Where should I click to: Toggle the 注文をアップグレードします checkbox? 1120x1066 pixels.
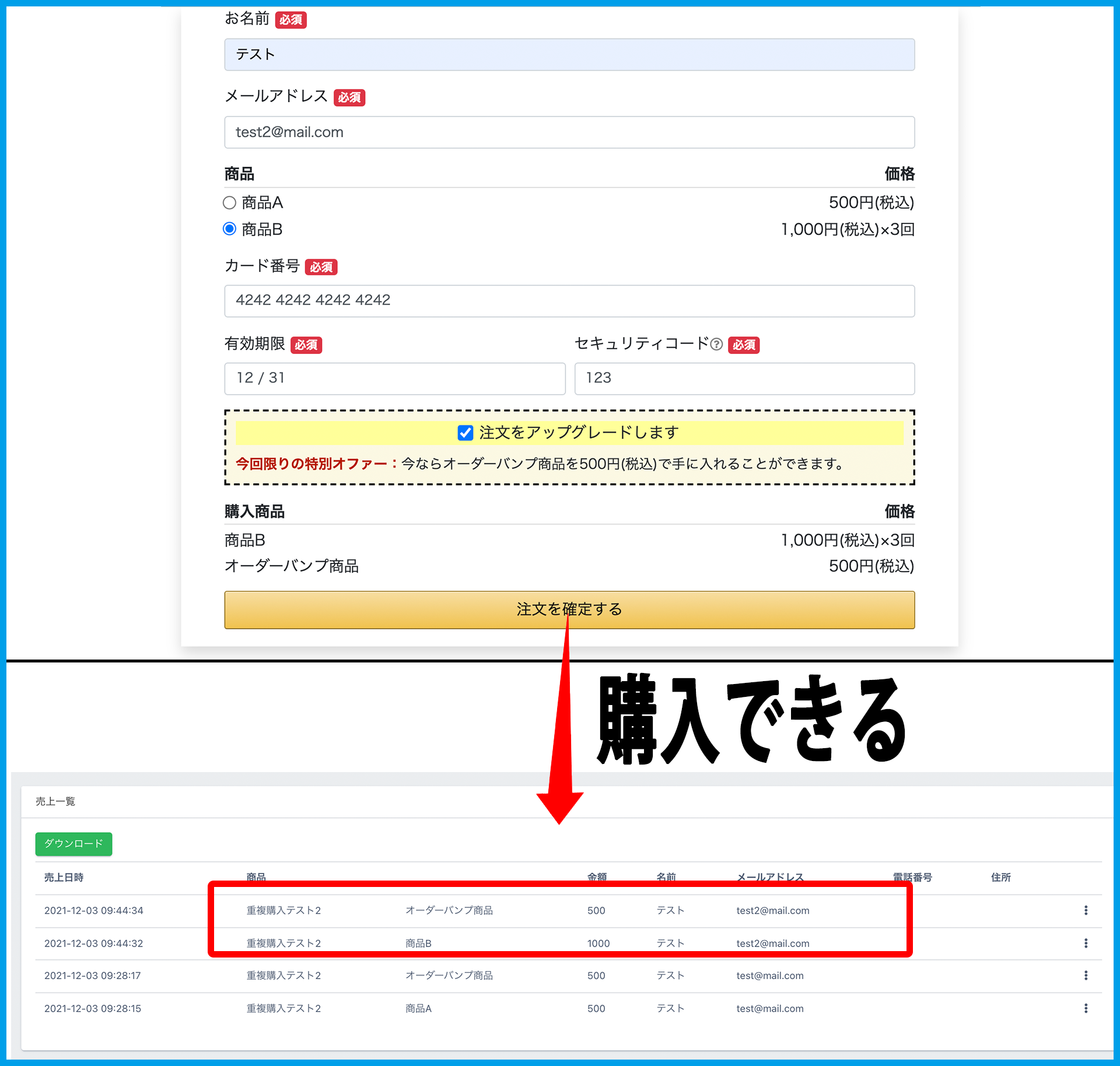click(465, 433)
